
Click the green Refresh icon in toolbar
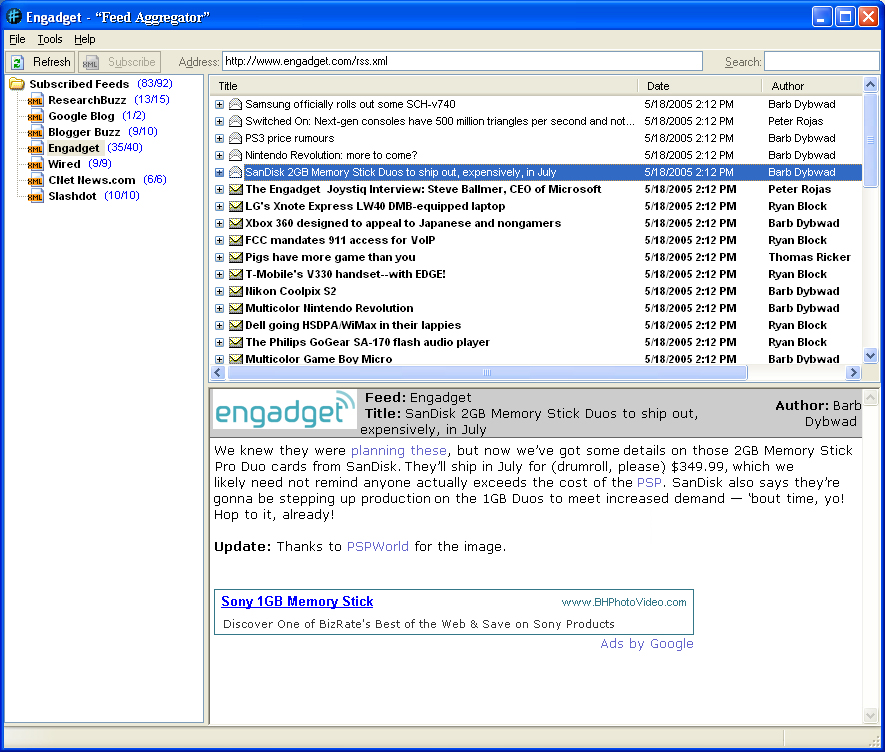point(17,62)
